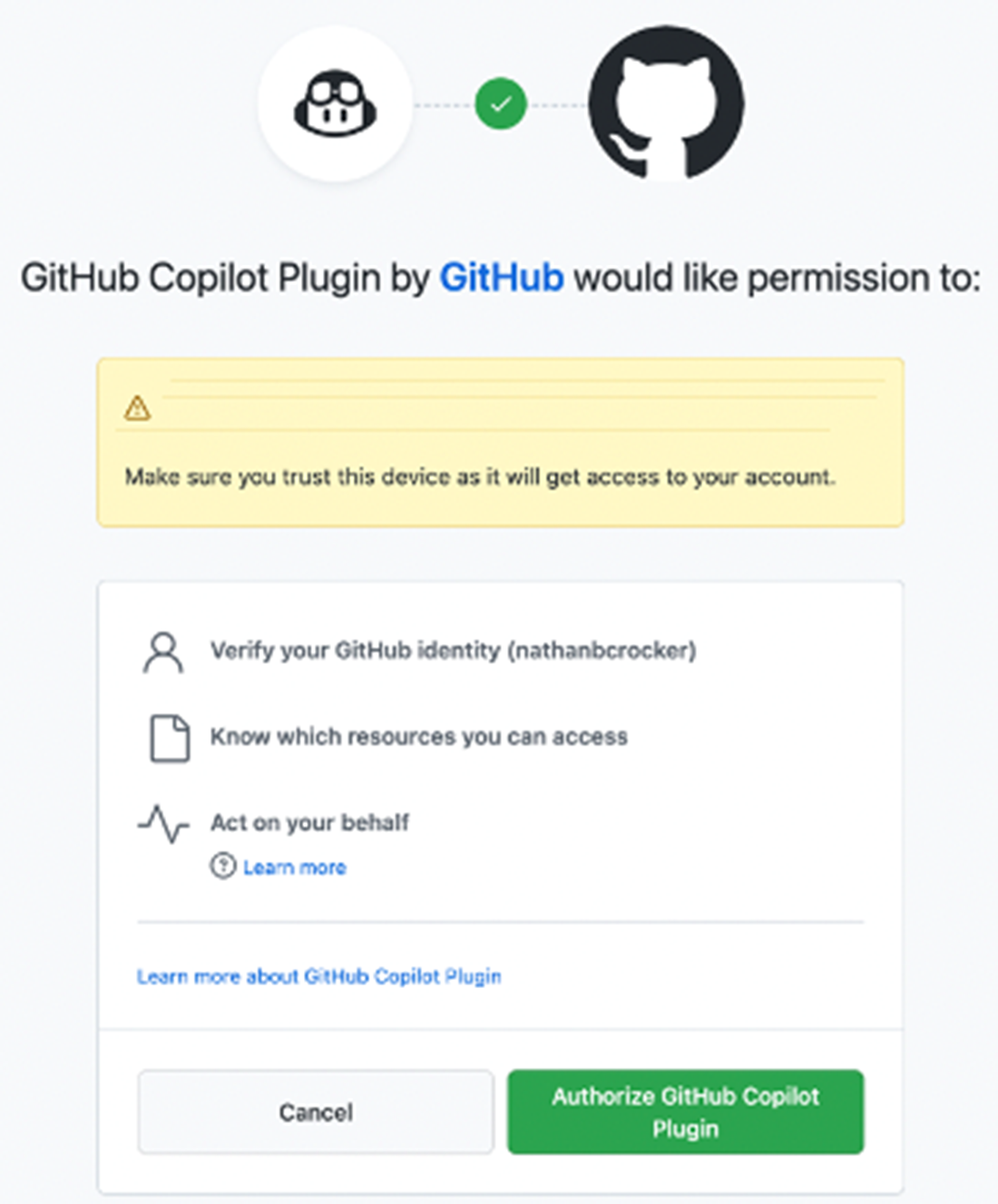Select the Verify your GitHub identity permission text
Viewport: 998px width, 1204px height.
pos(454,651)
